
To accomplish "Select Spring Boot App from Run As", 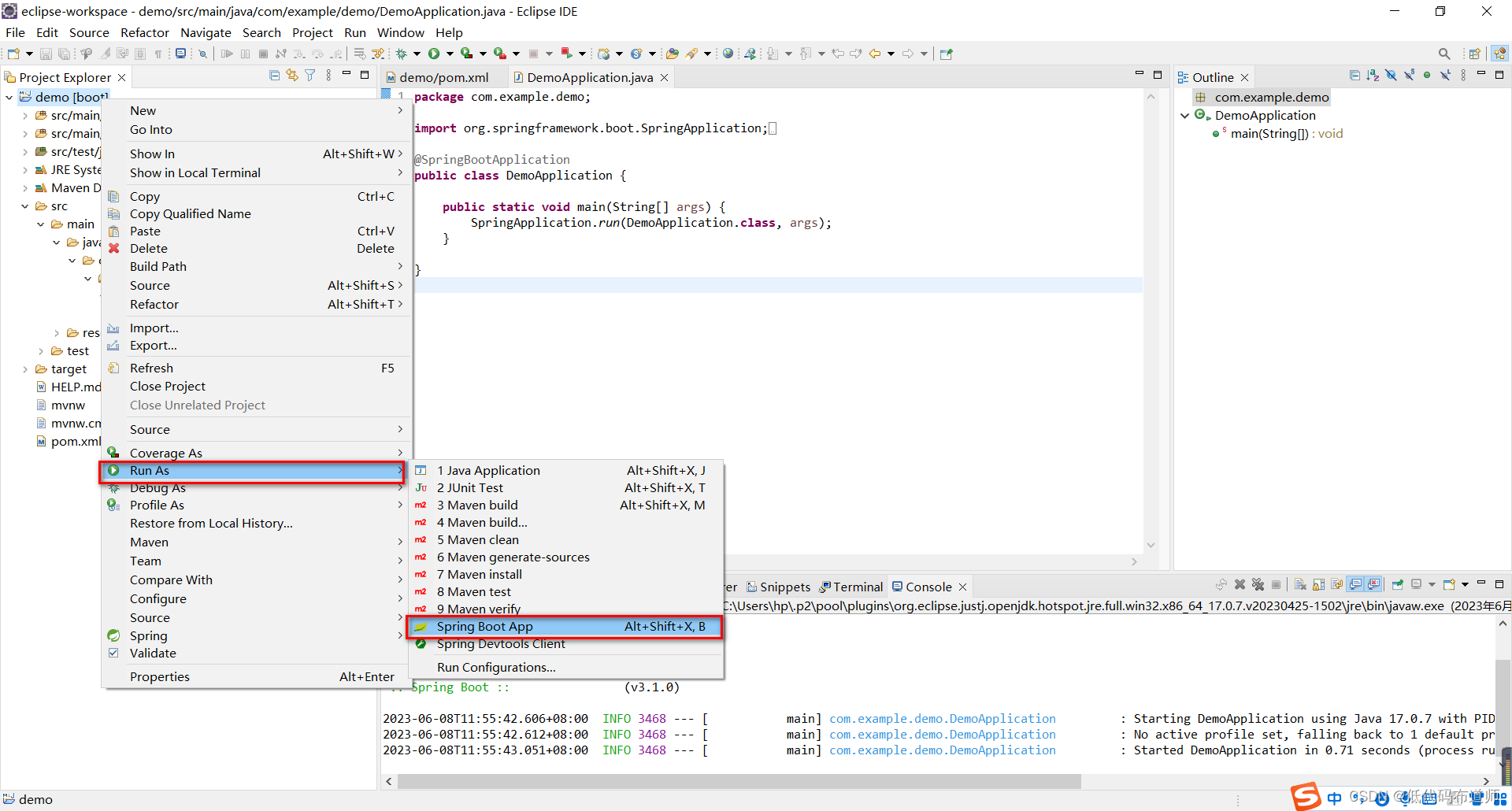I will 565,627.
